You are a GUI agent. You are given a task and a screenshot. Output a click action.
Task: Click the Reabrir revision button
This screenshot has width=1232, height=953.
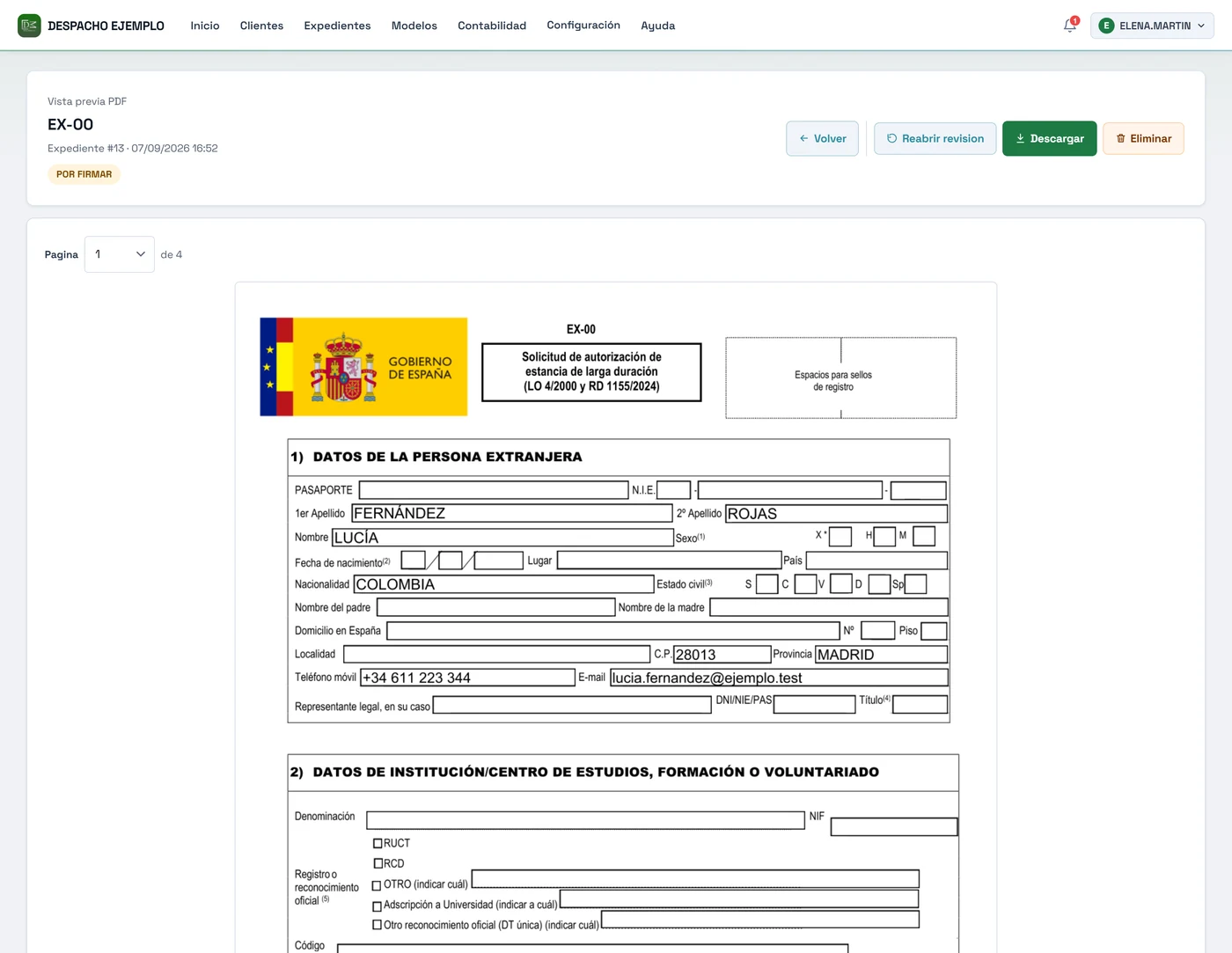[935, 138]
